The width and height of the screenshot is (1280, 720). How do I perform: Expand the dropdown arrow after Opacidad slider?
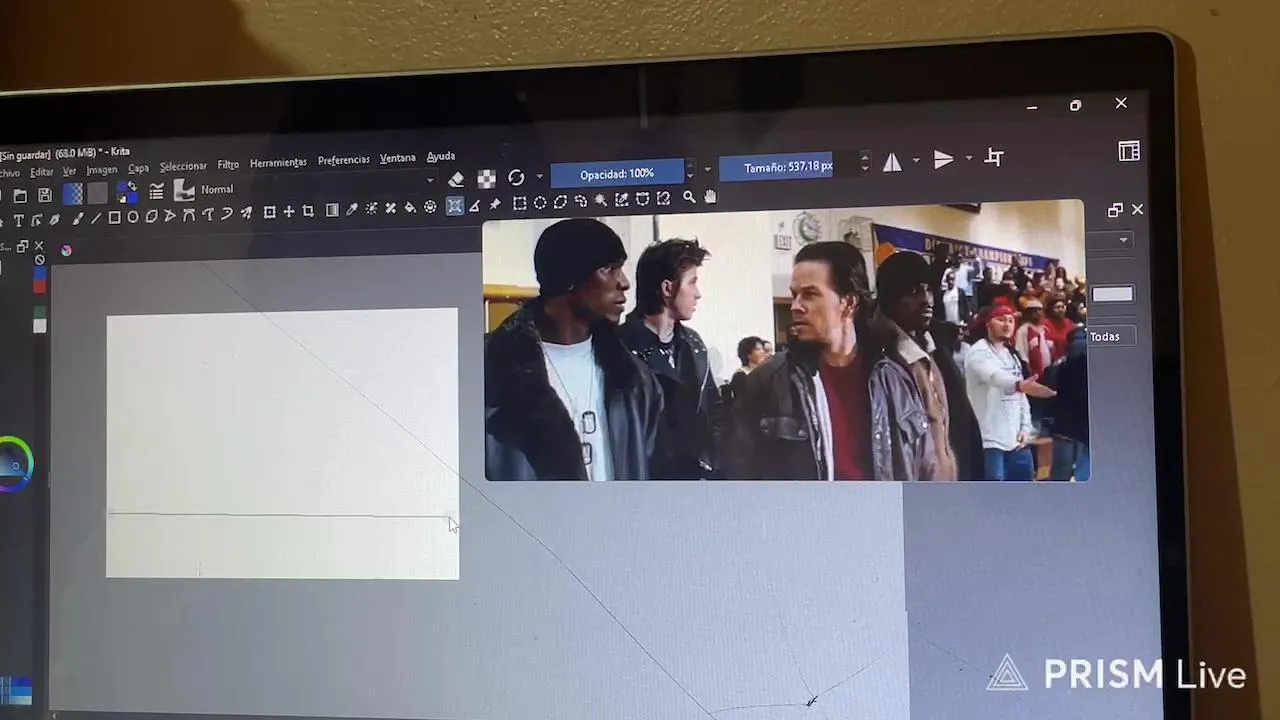[707, 169]
